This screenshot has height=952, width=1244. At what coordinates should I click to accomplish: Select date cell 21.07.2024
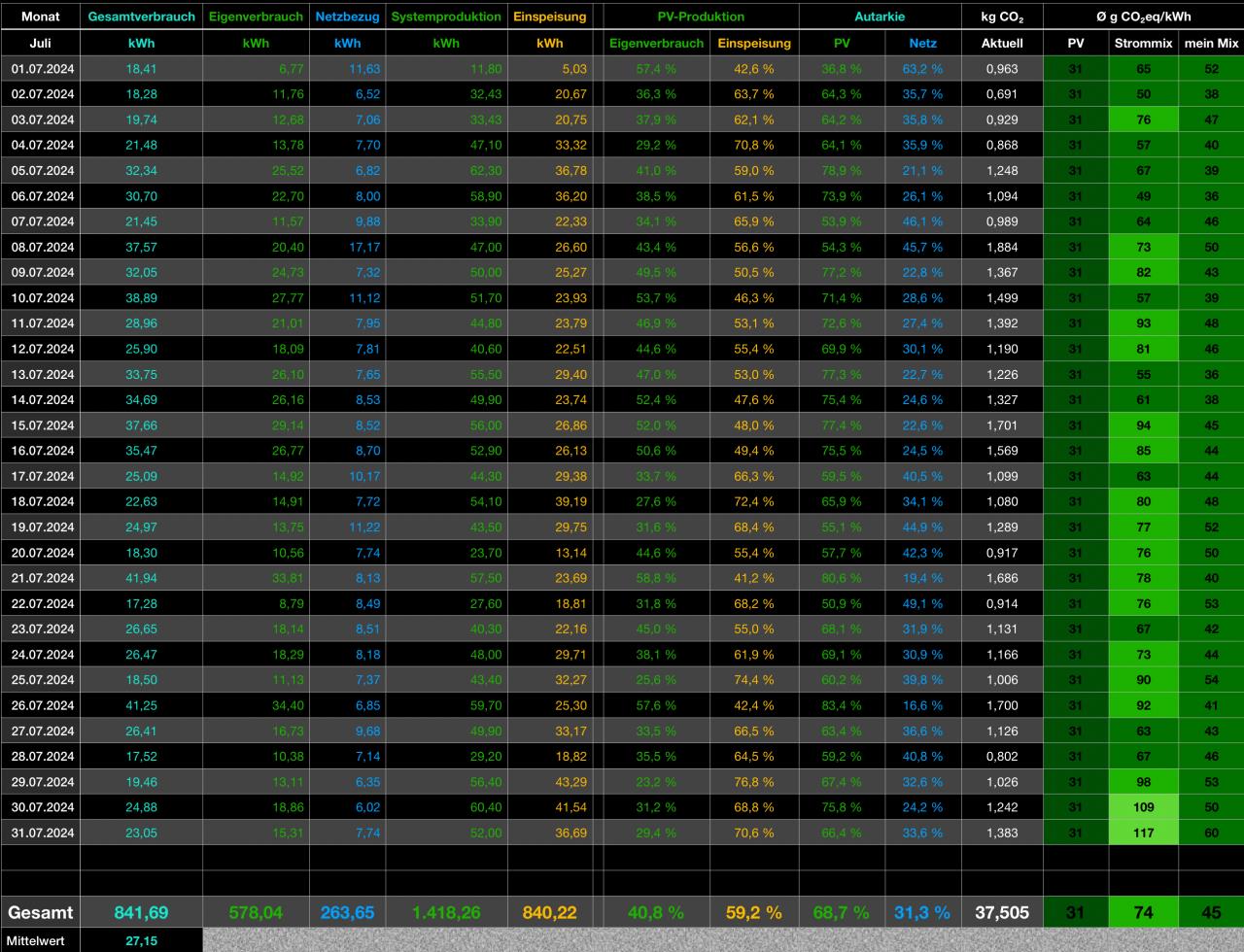pyautogui.click(x=40, y=578)
